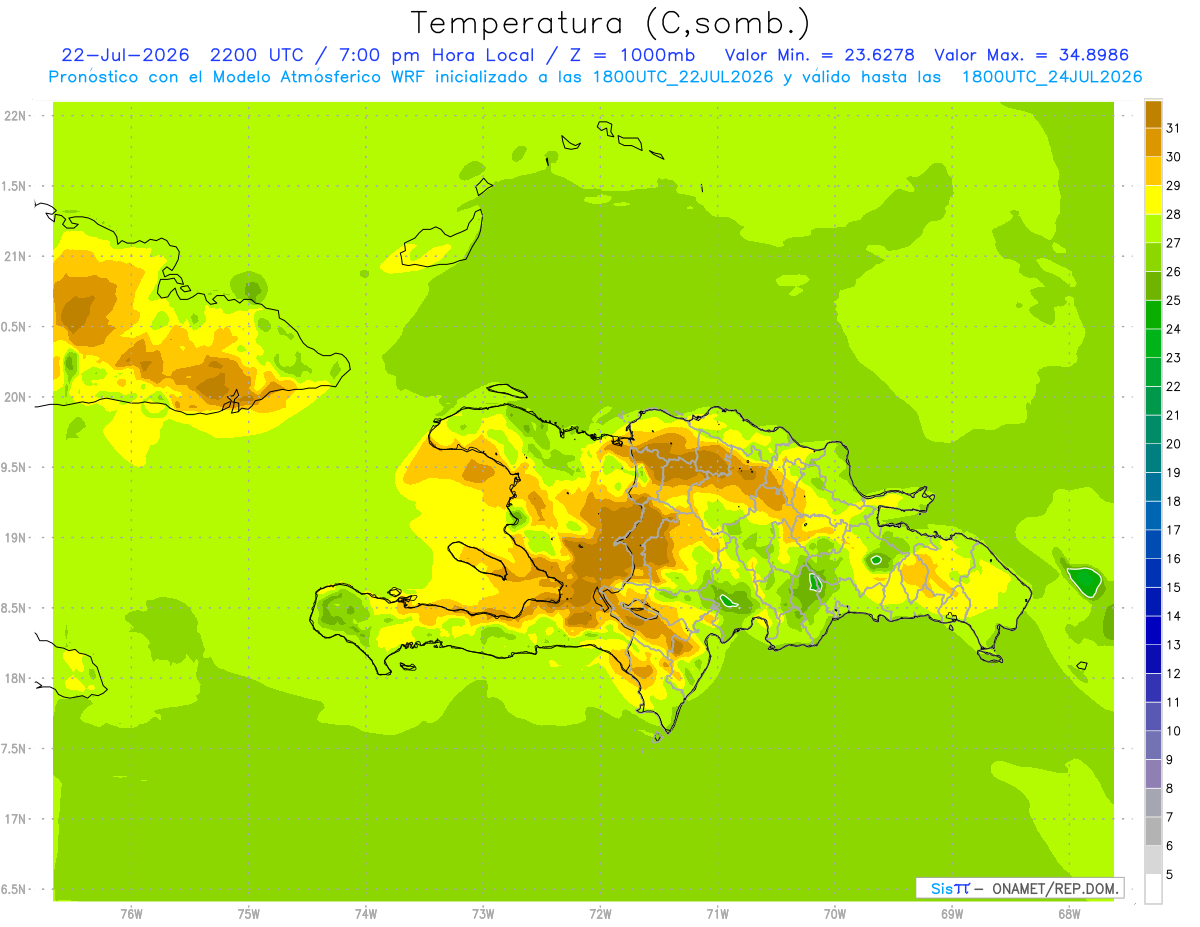Click the '69W' longitude label
1200x927 pixels.
[952, 914]
